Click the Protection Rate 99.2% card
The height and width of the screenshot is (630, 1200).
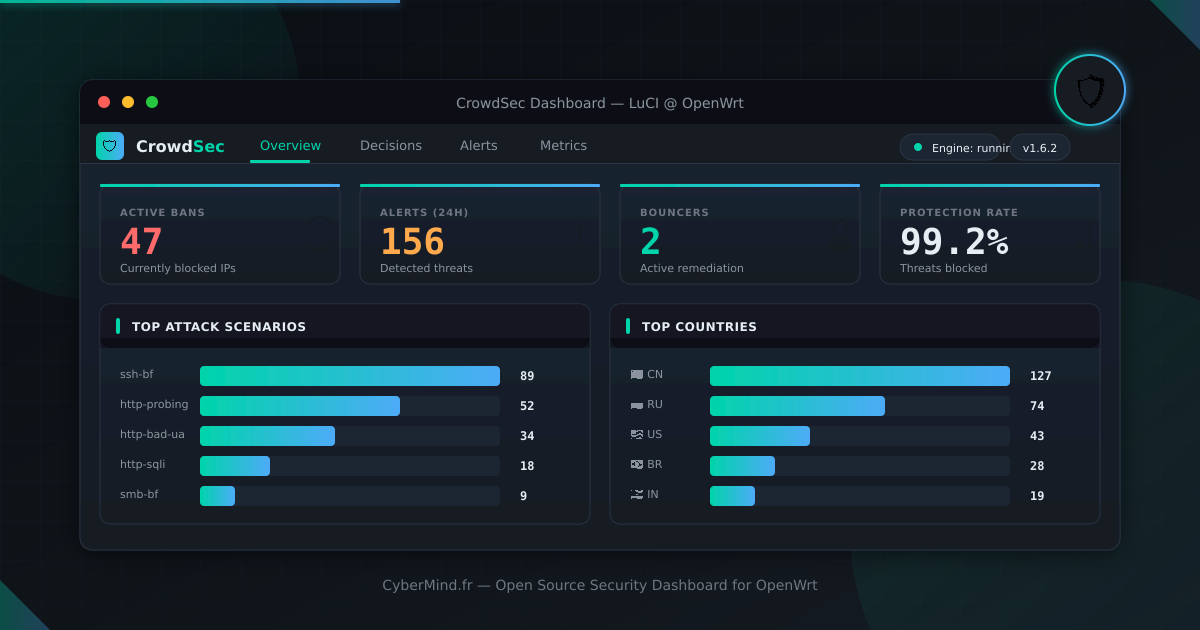[x=990, y=233]
